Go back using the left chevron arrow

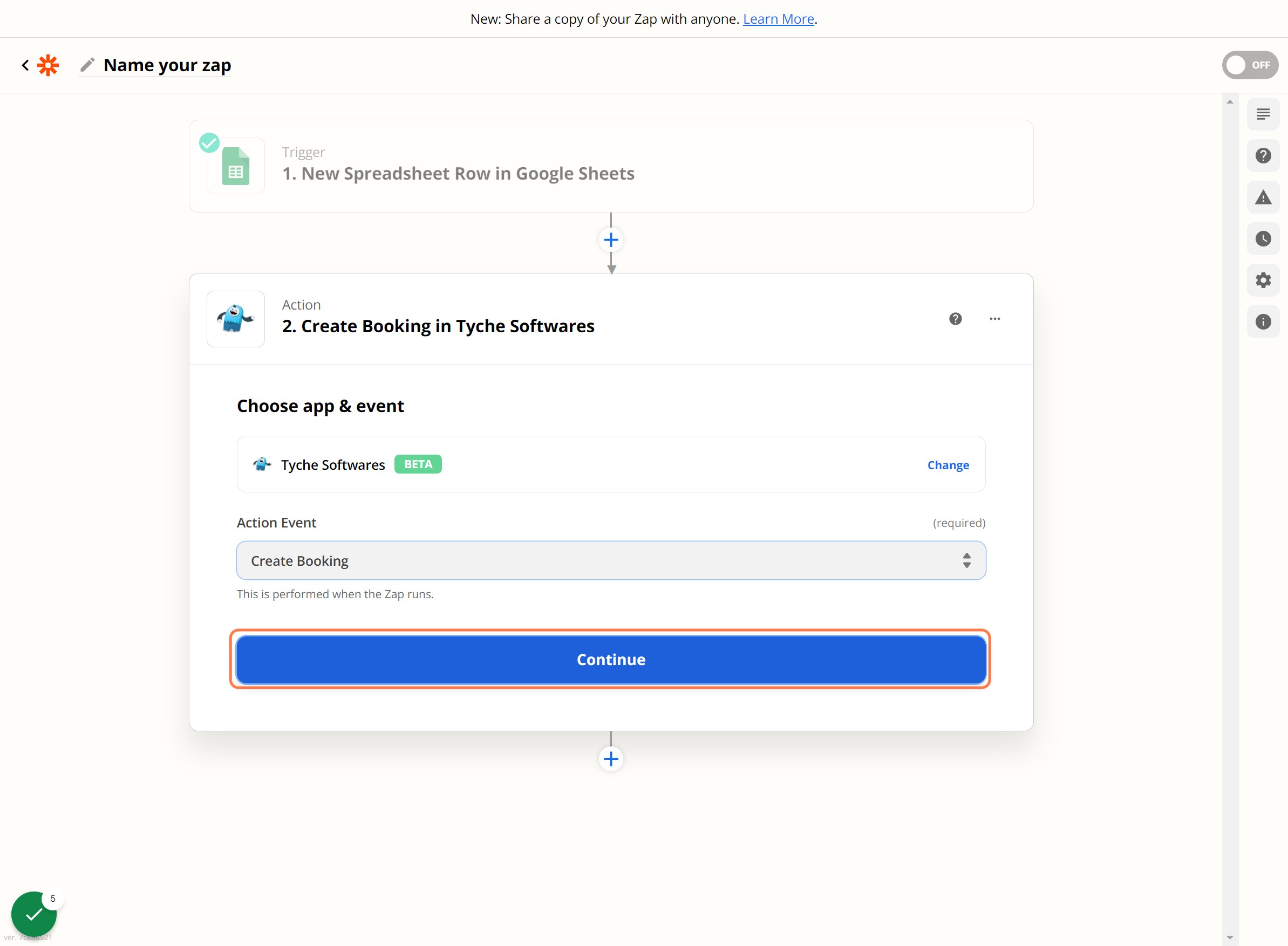[25, 65]
